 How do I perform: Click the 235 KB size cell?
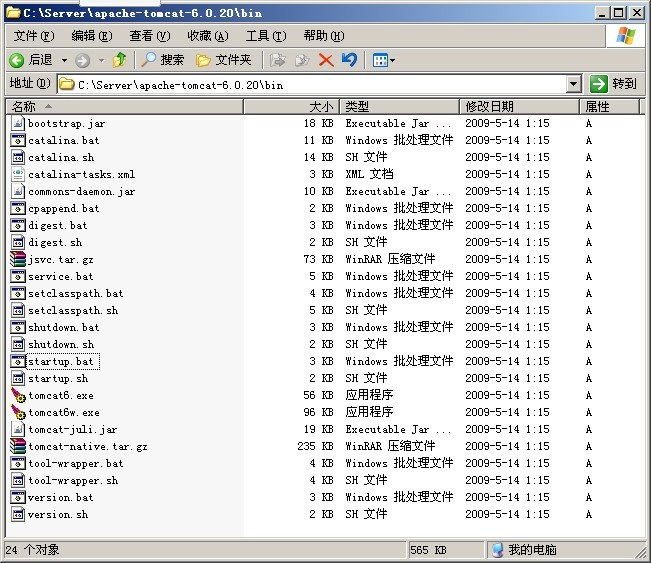click(x=315, y=446)
